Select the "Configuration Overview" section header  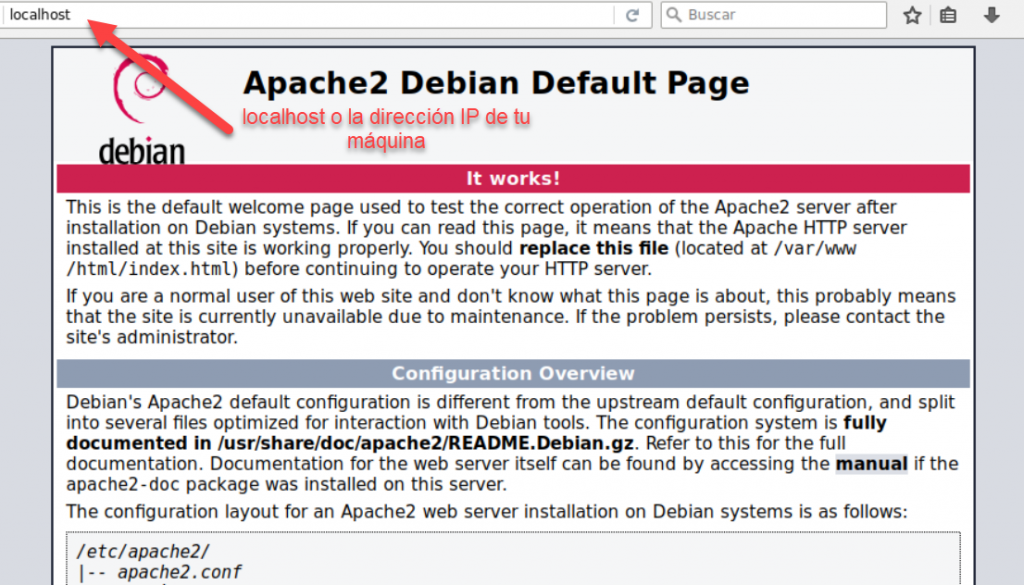(513, 373)
